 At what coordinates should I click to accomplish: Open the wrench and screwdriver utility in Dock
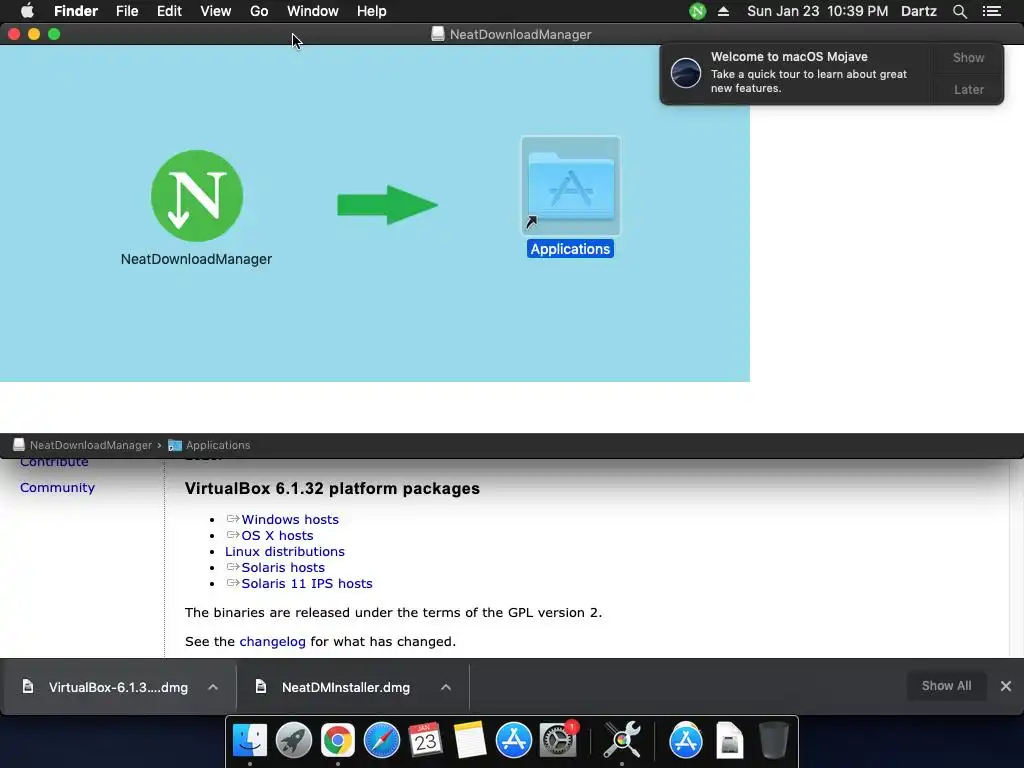[622, 740]
